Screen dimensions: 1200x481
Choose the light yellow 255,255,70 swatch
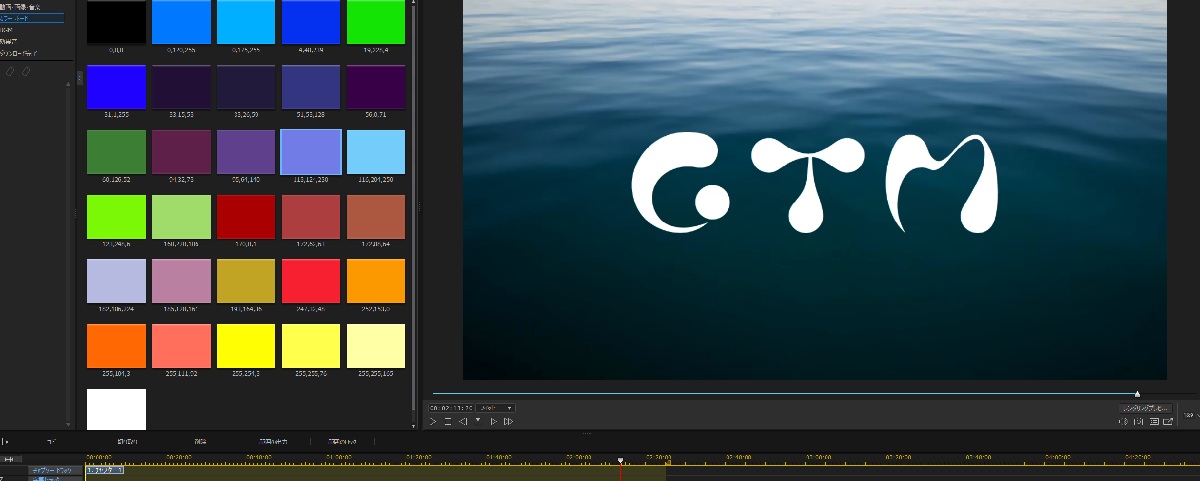[x=311, y=346]
